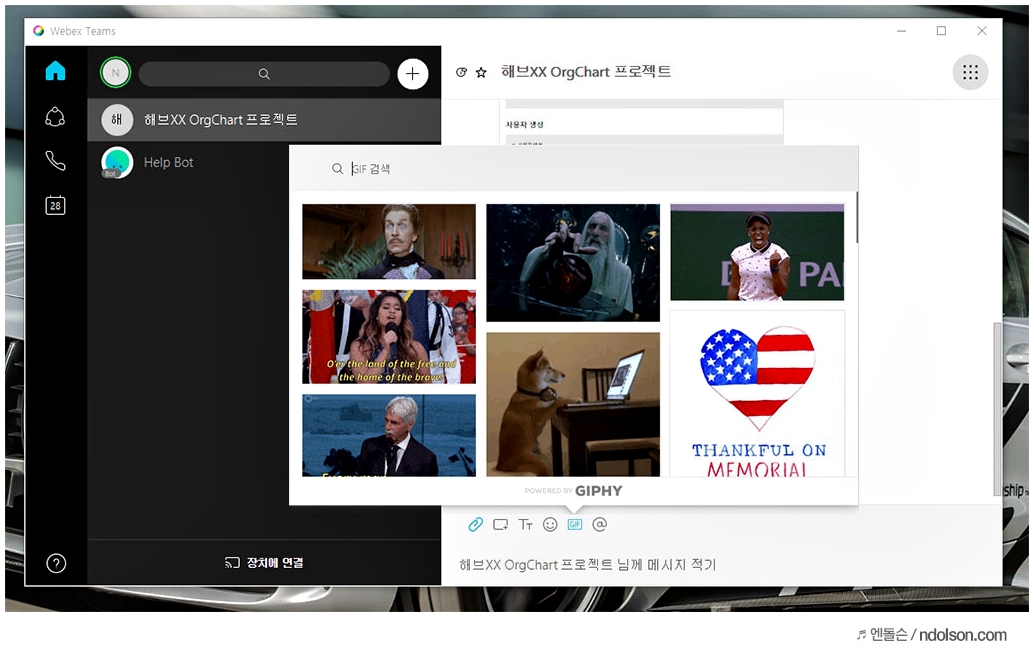Click the 해브XX OrgChart 프로젝트 header title

[586, 72]
